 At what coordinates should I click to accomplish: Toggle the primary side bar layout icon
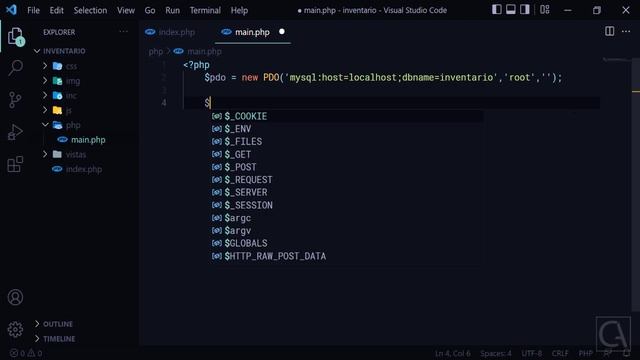click(x=497, y=10)
